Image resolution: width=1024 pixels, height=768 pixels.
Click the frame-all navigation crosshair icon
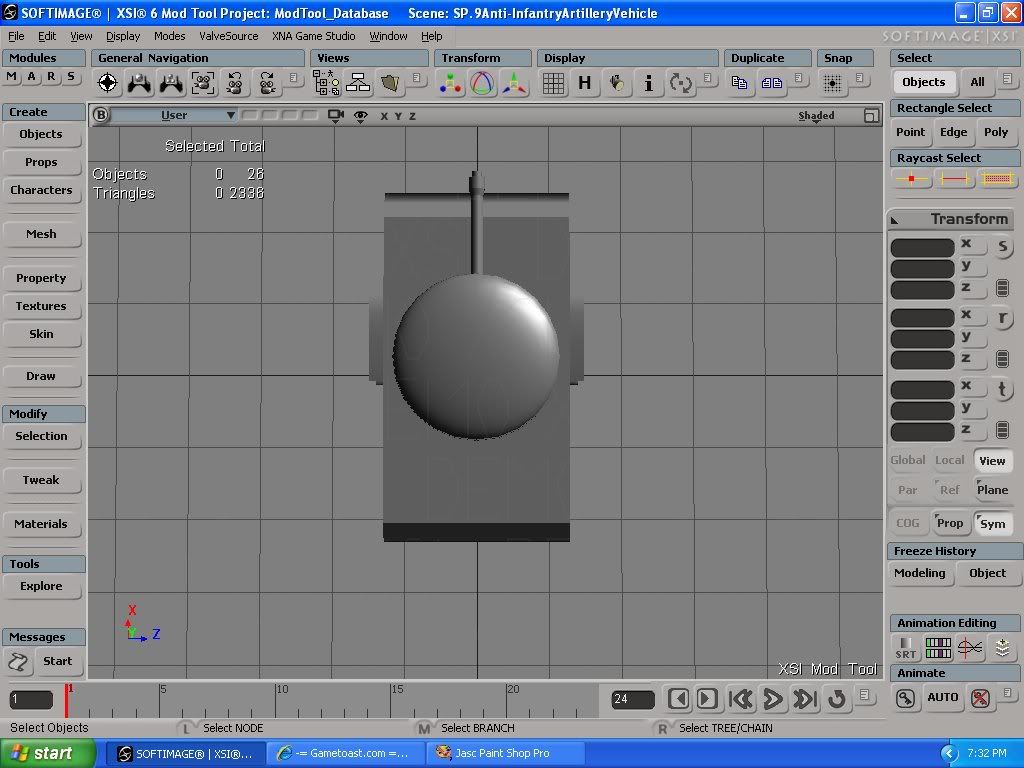point(107,83)
